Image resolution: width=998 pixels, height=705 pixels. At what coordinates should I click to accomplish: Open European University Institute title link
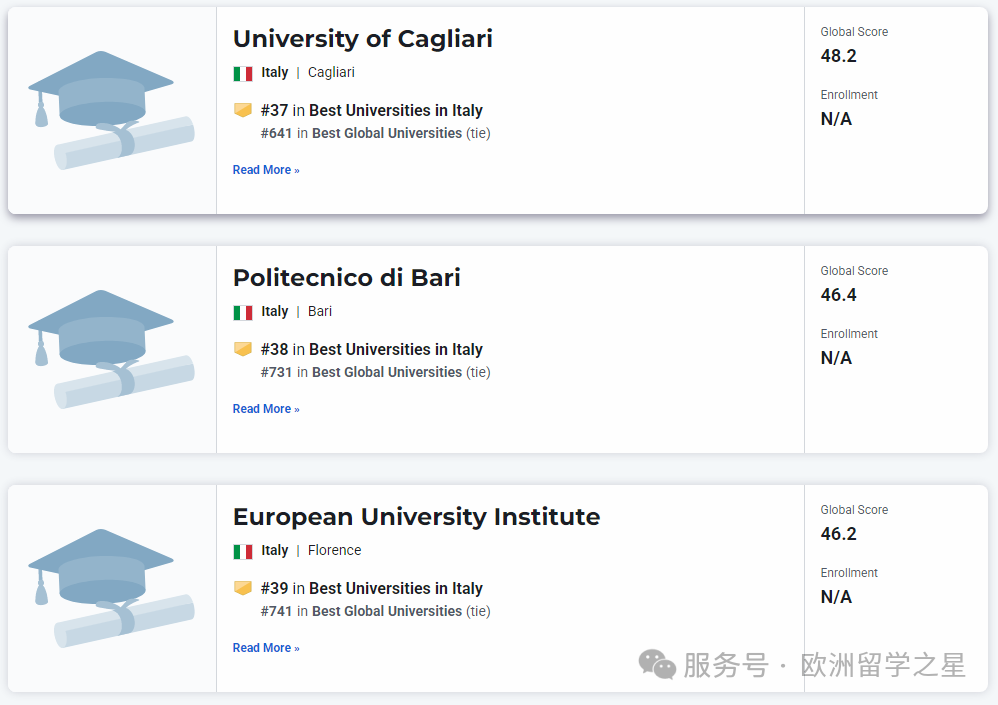[416, 517]
